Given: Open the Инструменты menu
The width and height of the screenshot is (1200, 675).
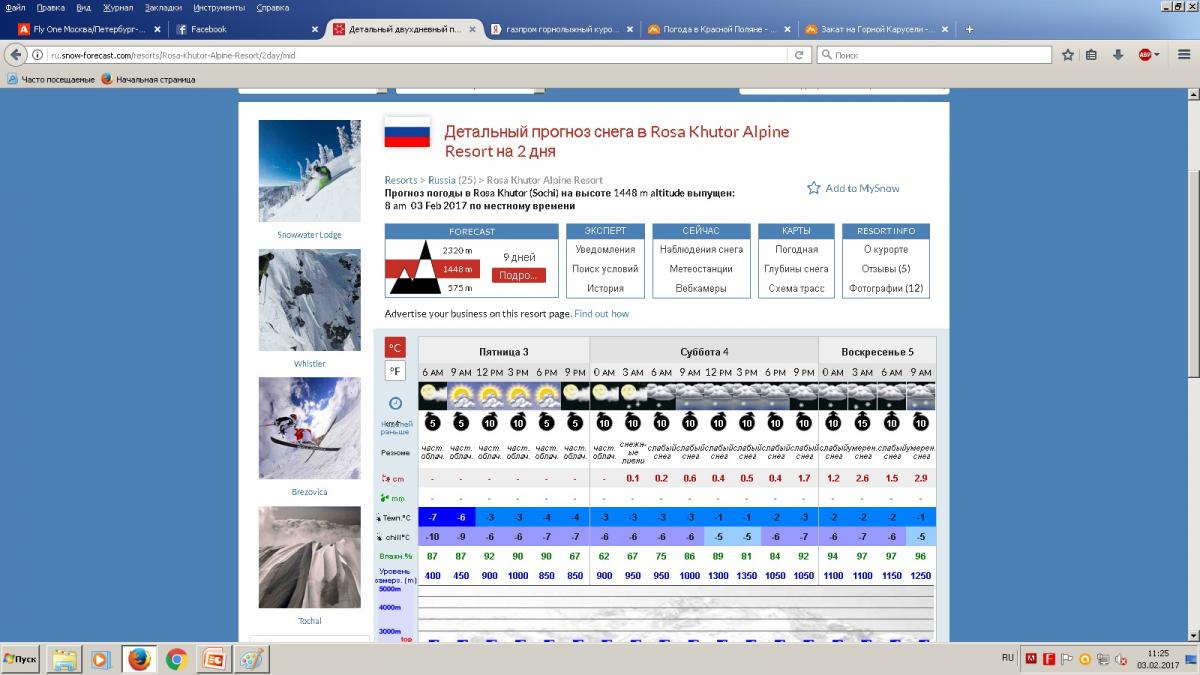Looking at the screenshot, I should tap(220, 7).
